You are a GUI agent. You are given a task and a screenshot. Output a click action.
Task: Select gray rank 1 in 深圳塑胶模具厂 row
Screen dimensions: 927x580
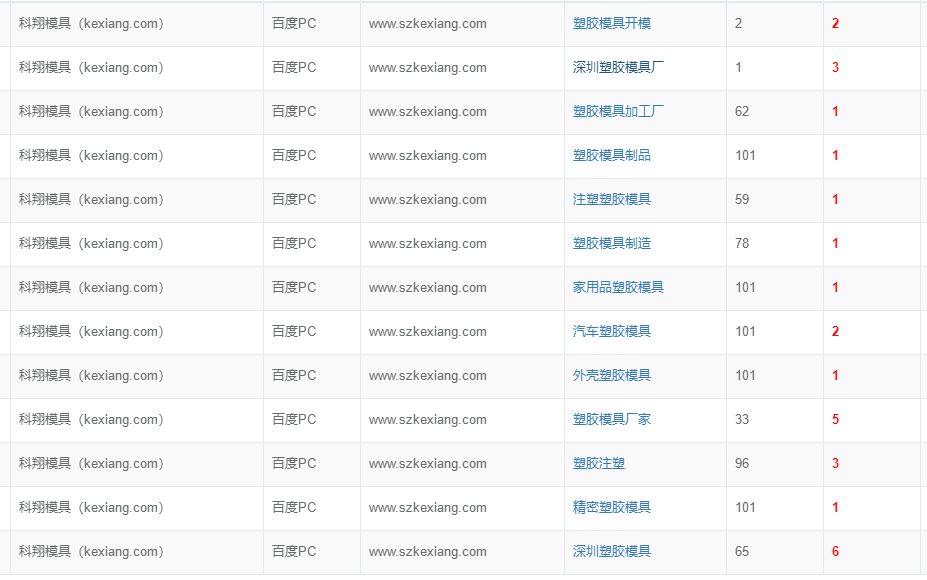(x=738, y=67)
